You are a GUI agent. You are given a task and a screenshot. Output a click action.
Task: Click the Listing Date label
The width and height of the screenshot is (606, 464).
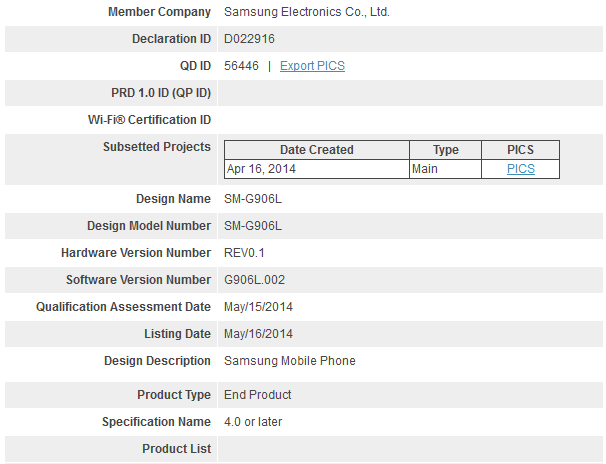click(177, 334)
